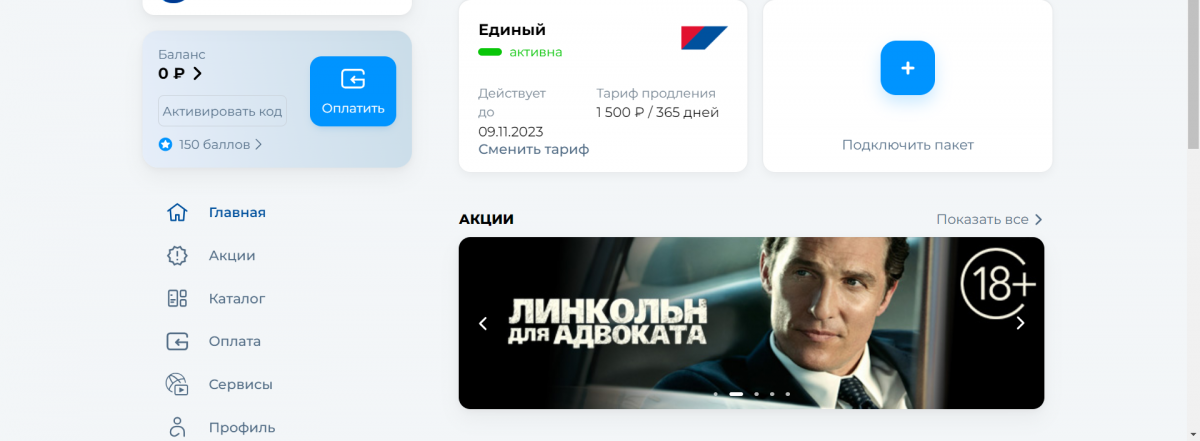Screen dimensions: 1200x441
Task: Show previous promo banner slide
Action: click(483, 323)
